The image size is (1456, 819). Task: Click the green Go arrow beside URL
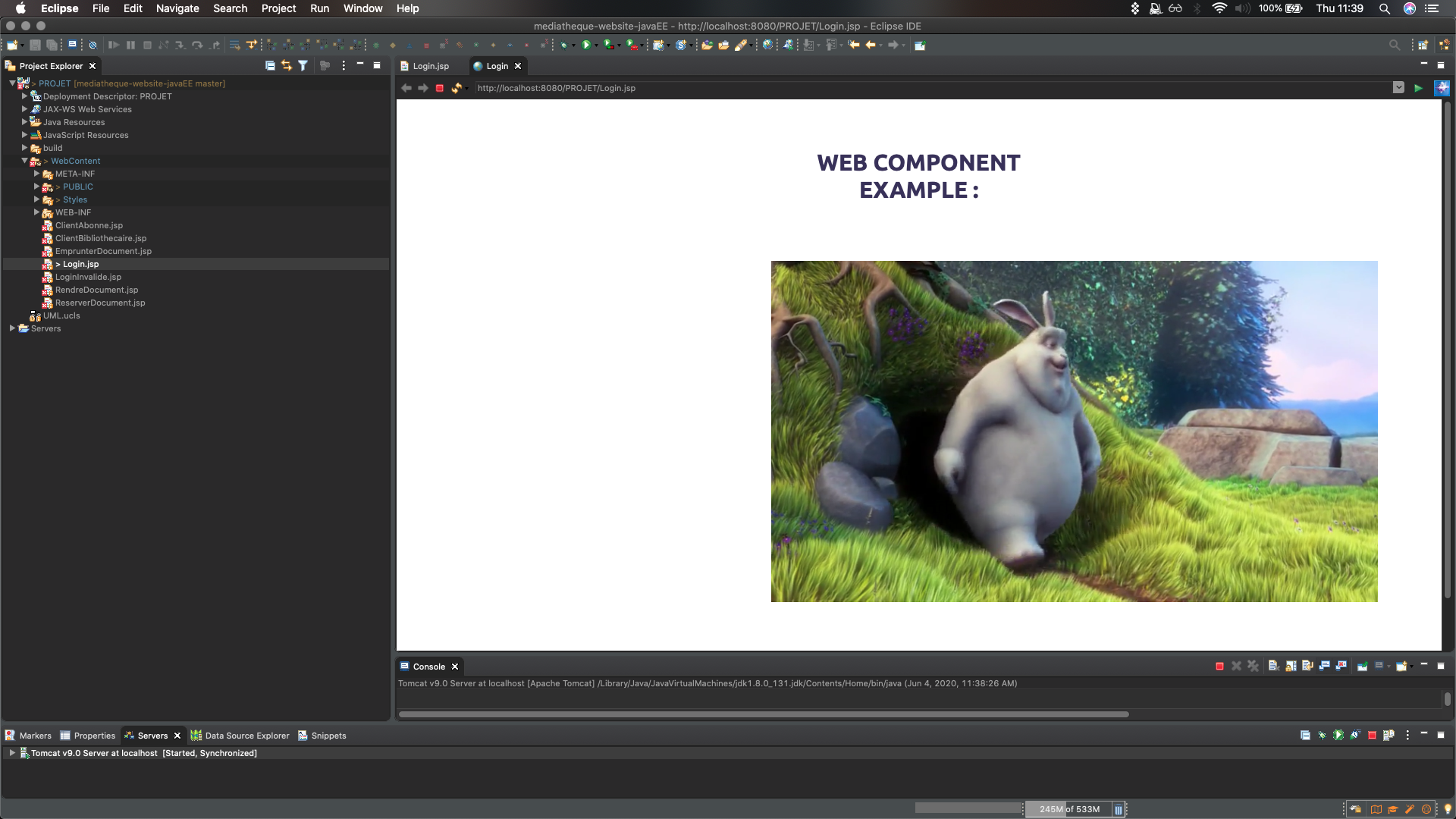(1418, 88)
